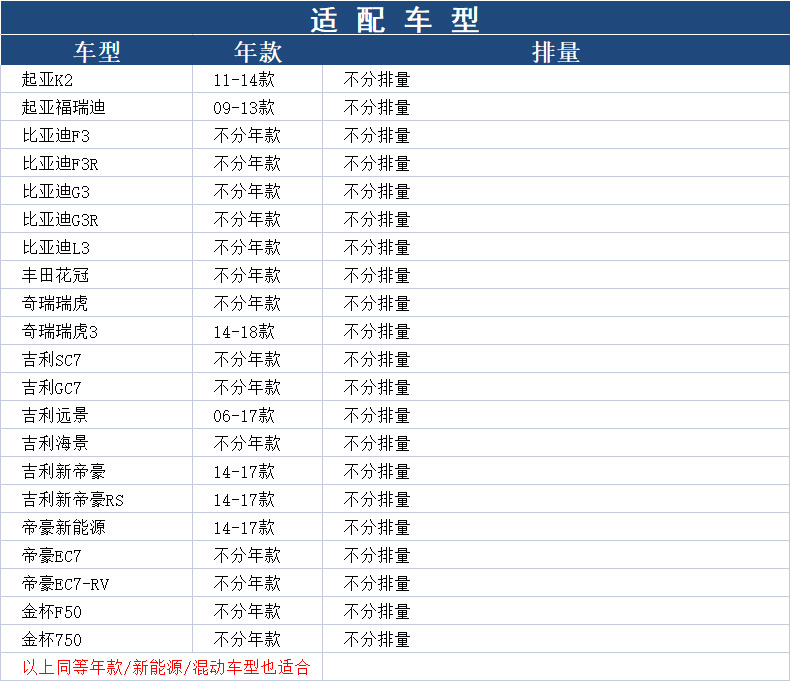Click 14-17款 in the 帝豪新能源 row
790x681 pixels.
(x=244, y=527)
